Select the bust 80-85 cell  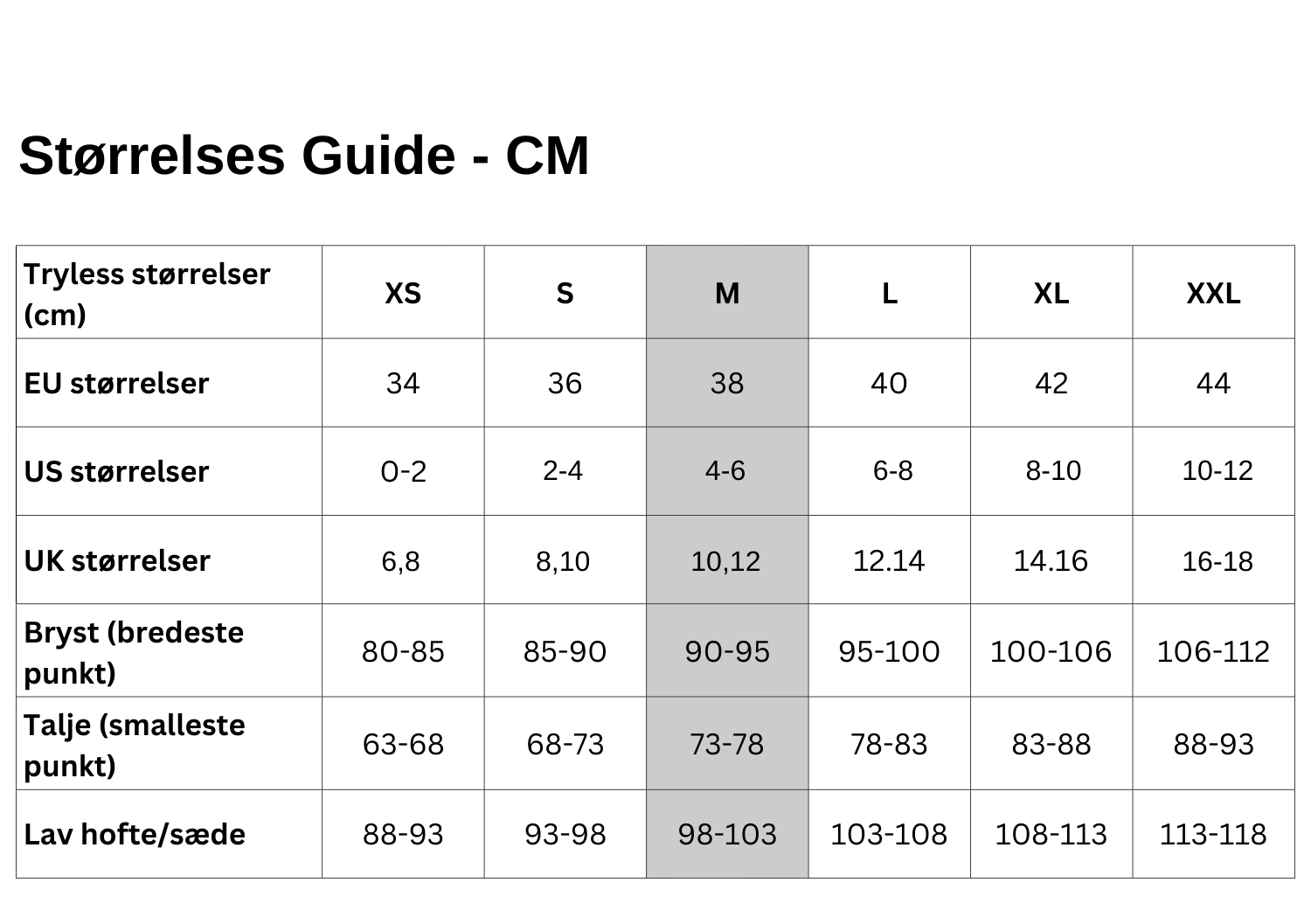403,651
